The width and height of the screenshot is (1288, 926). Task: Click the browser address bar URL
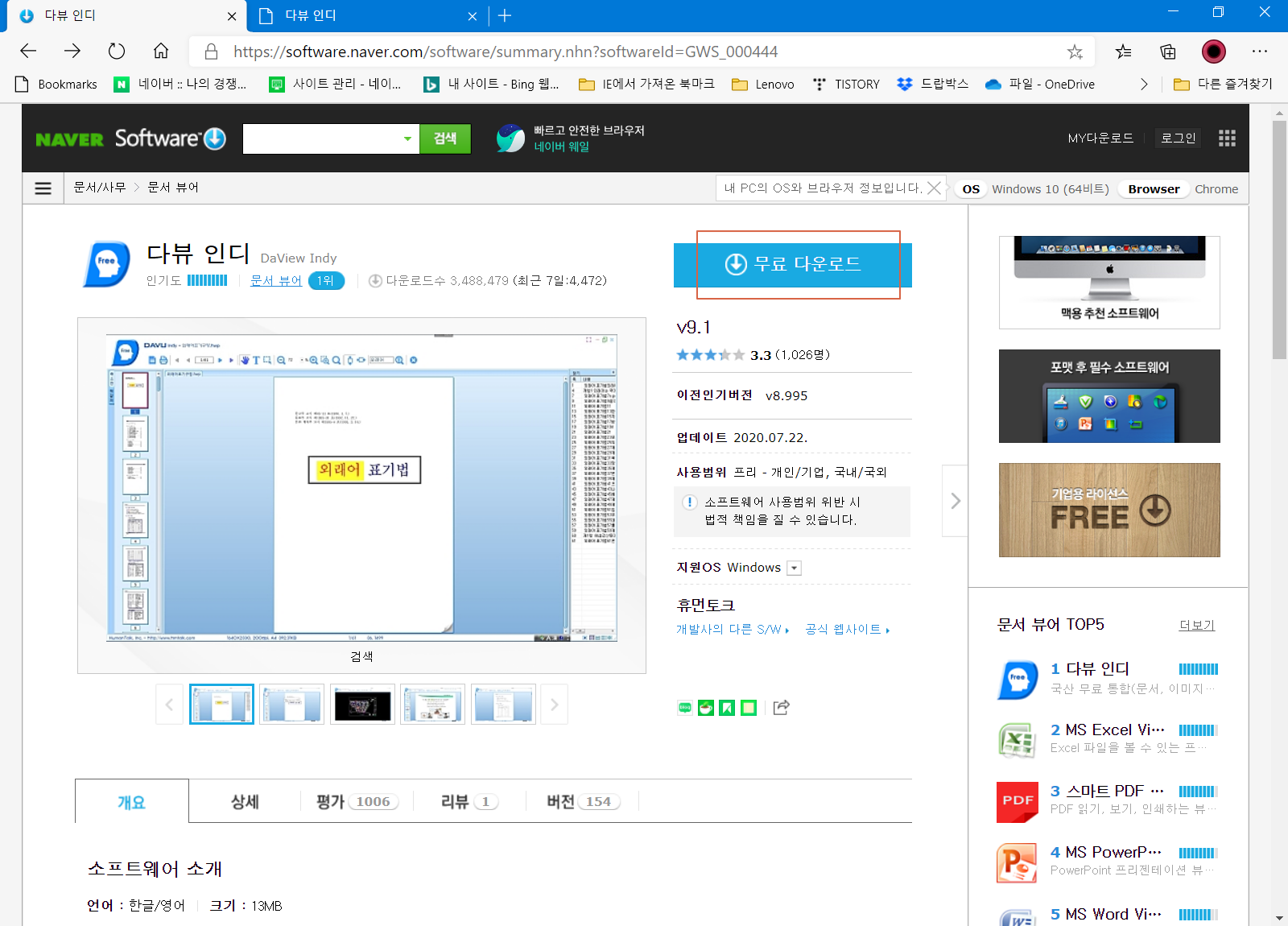pyautogui.click(x=506, y=52)
